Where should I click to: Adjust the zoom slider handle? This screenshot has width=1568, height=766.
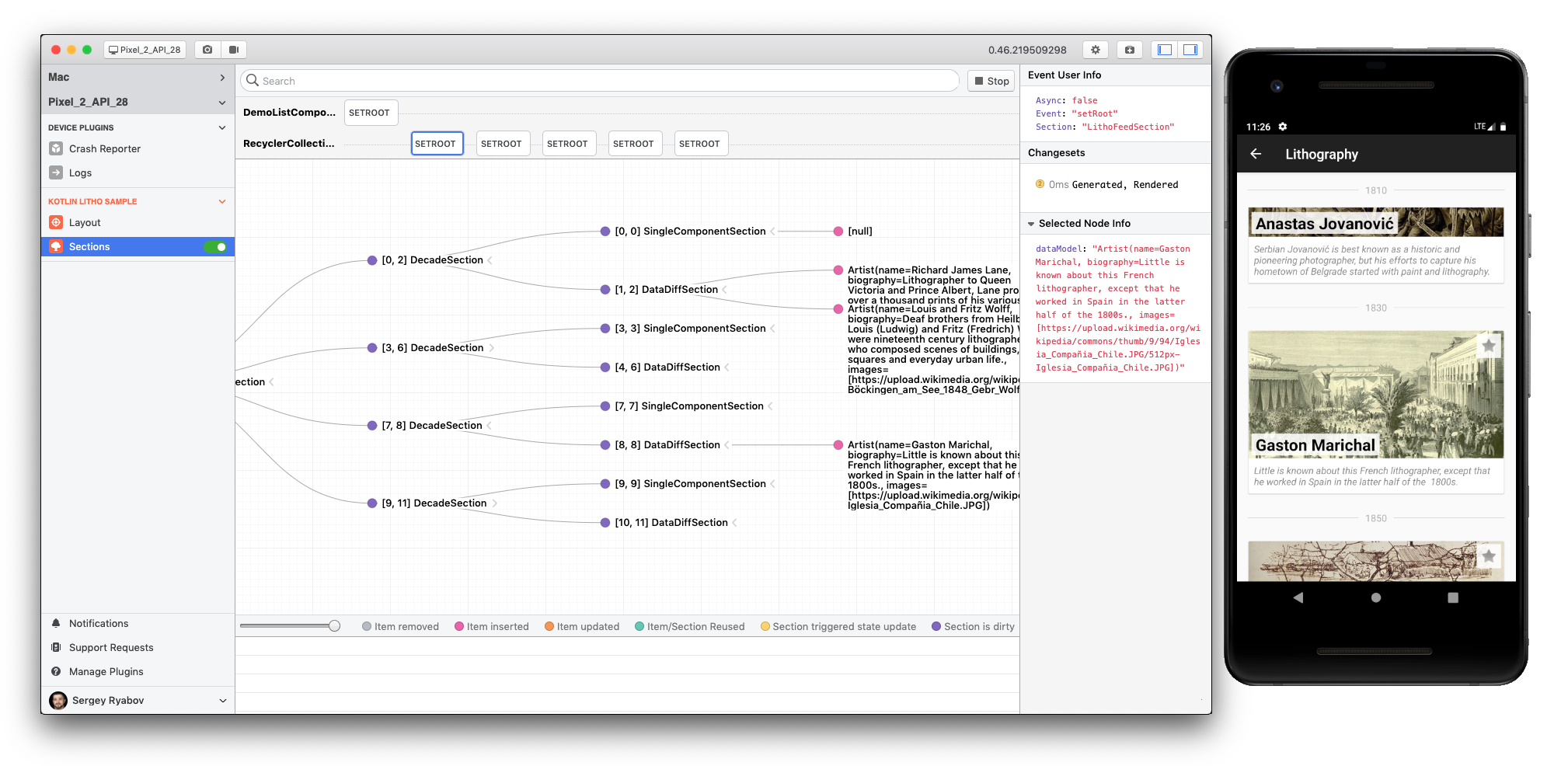(334, 626)
